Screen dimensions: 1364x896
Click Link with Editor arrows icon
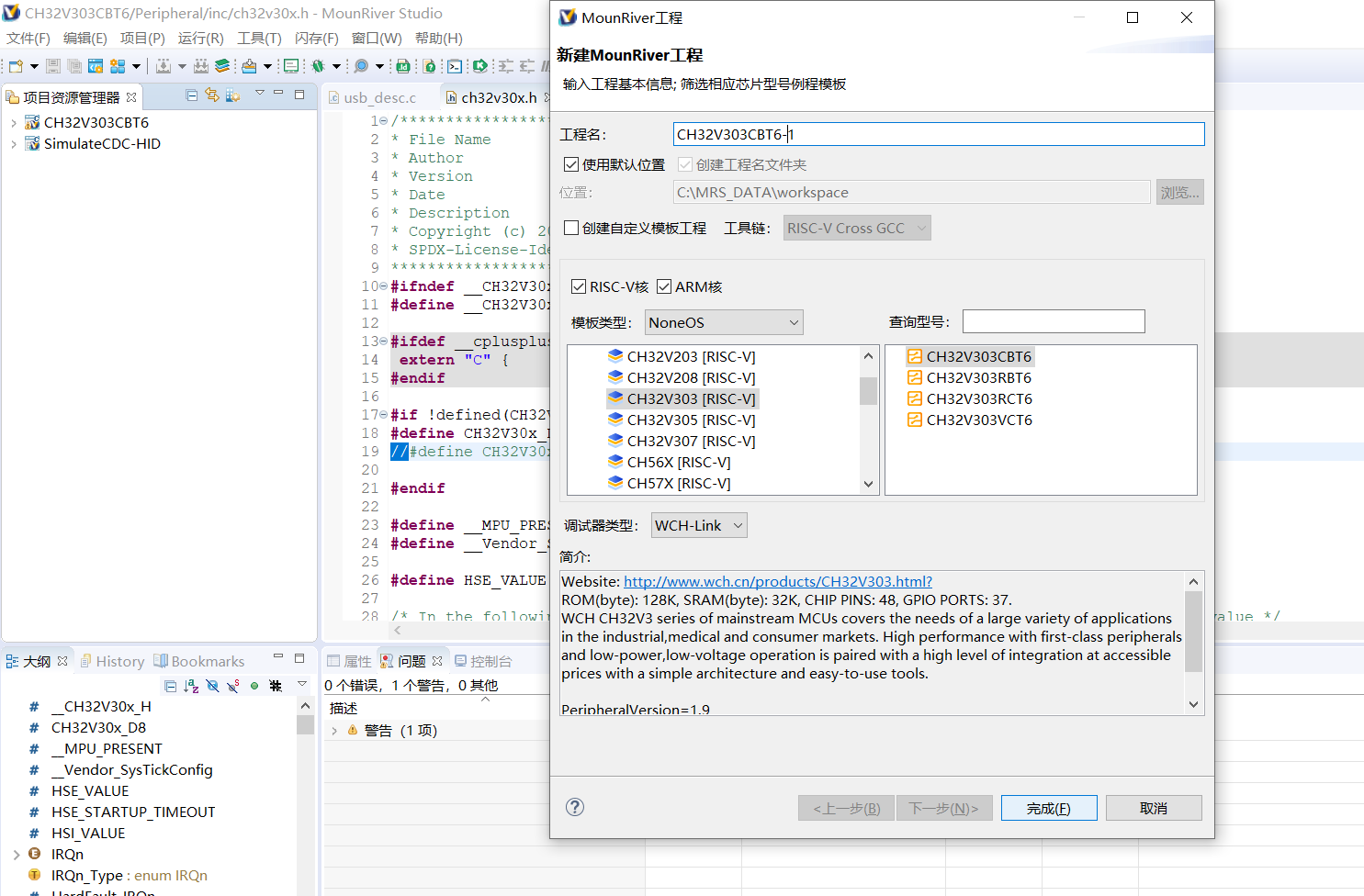pos(212,95)
